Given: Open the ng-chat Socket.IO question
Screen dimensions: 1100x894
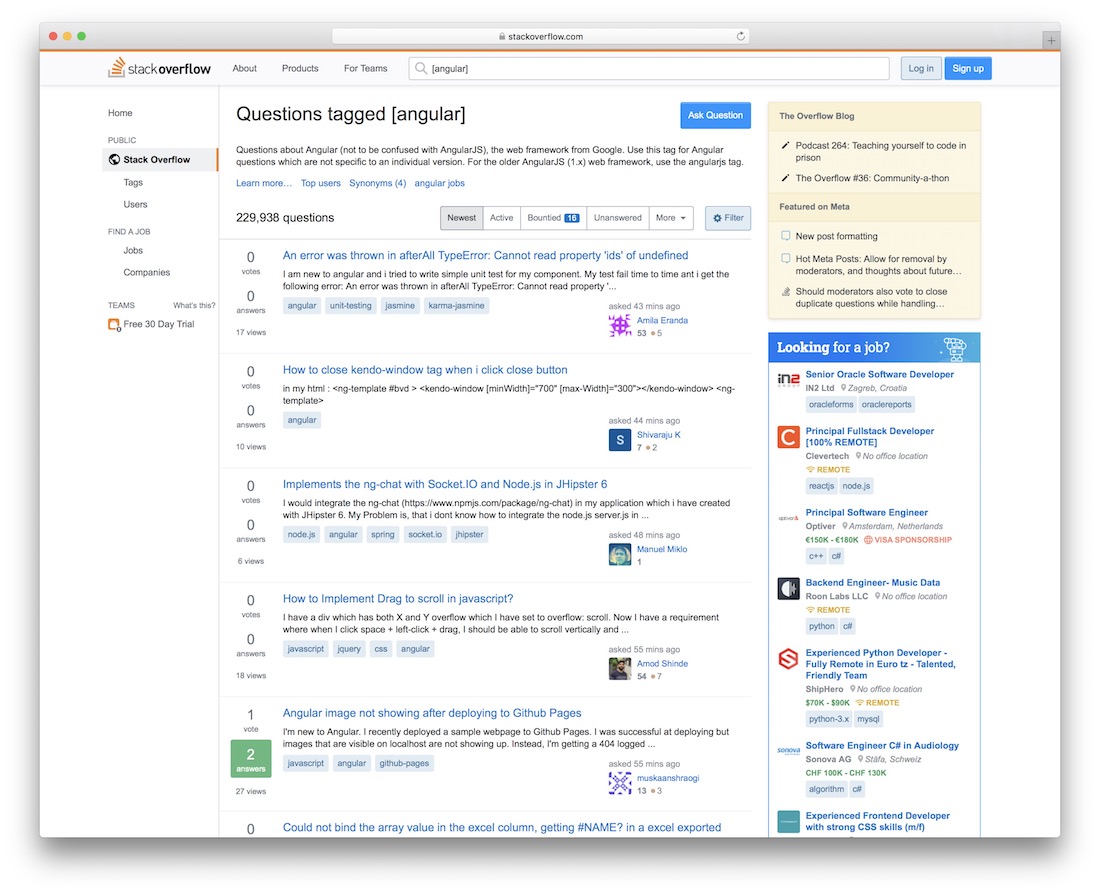Looking at the screenshot, I should click(x=445, y=484).
